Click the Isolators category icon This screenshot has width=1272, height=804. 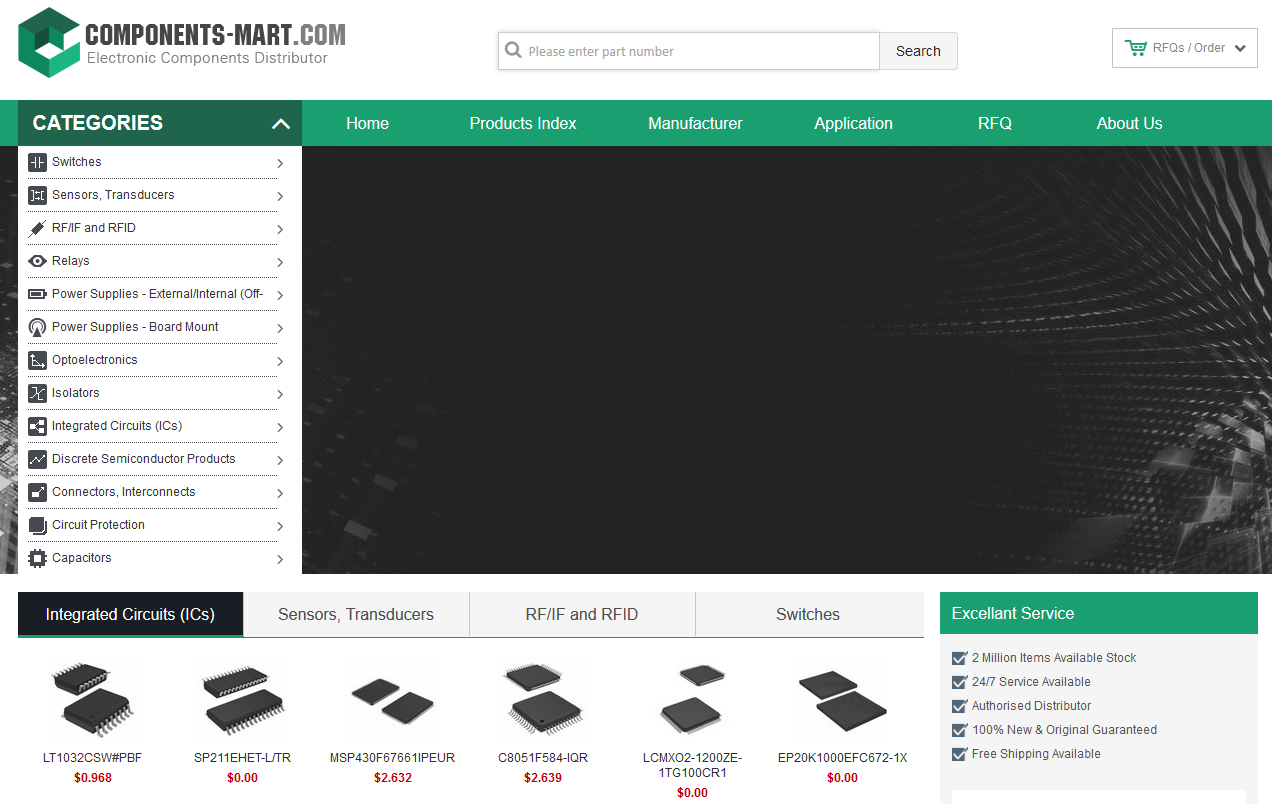tap(37, 393)
